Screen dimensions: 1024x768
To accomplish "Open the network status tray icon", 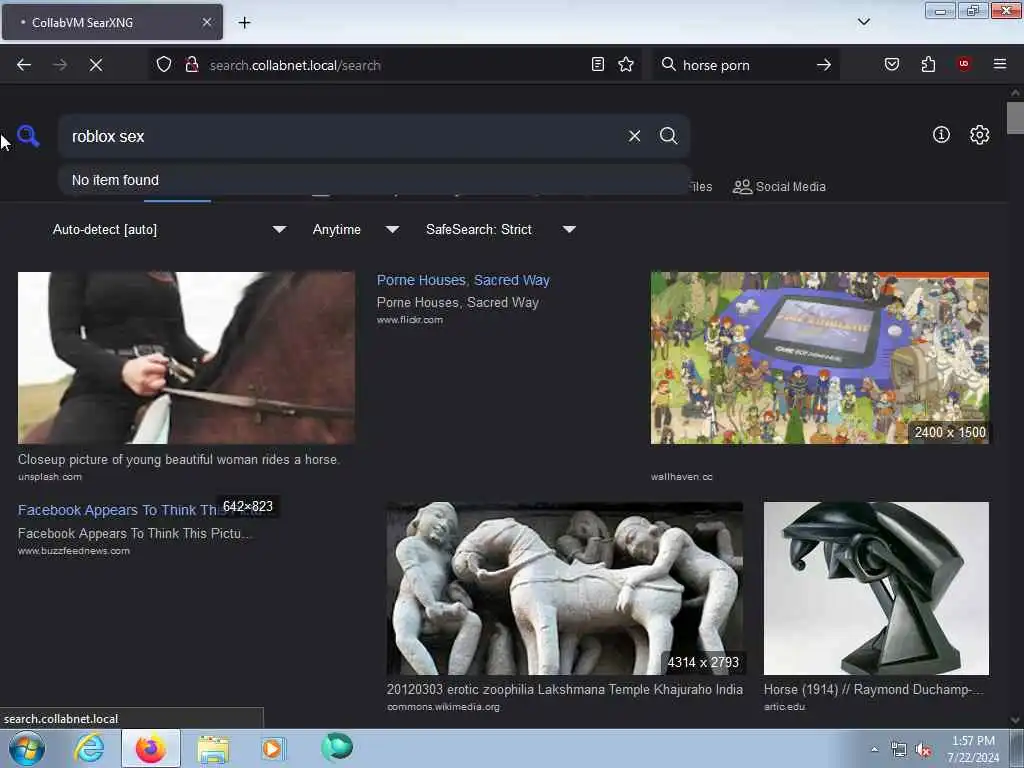I will pyautogui.click(x=899, y=750).
